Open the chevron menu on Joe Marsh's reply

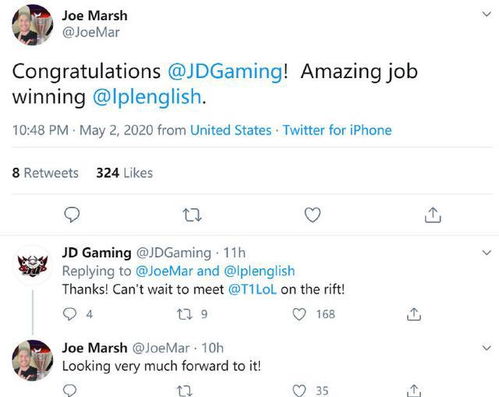click(x=487, y=348)
